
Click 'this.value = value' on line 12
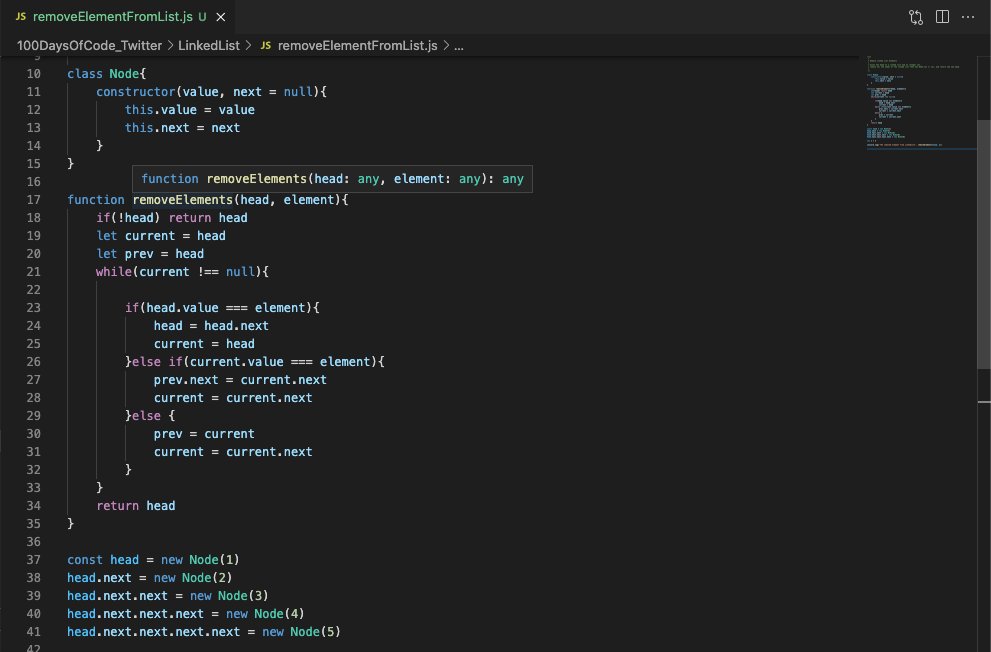[190, 110]
